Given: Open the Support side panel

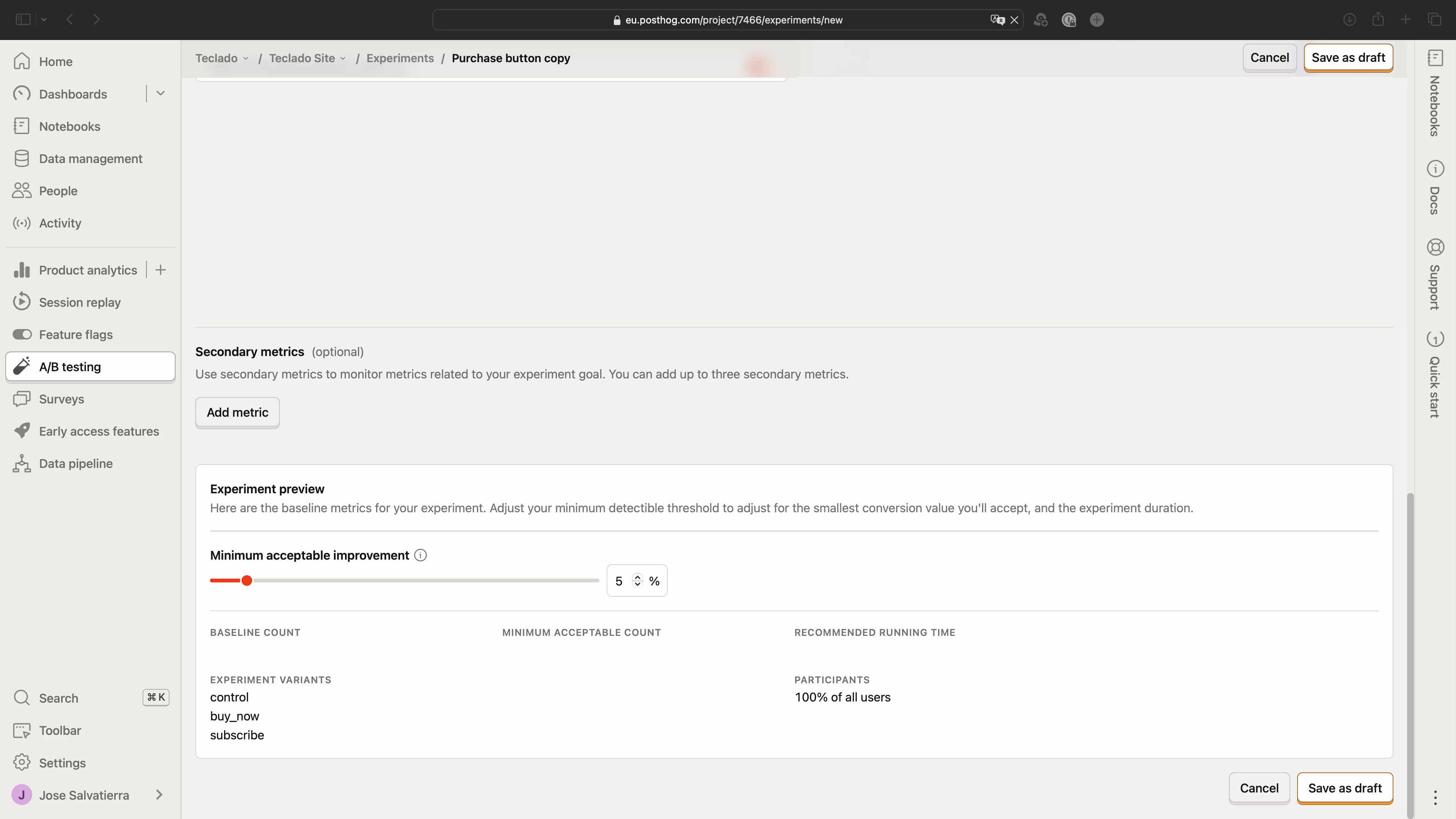Looking at the screenshot, I should 1435,274.
